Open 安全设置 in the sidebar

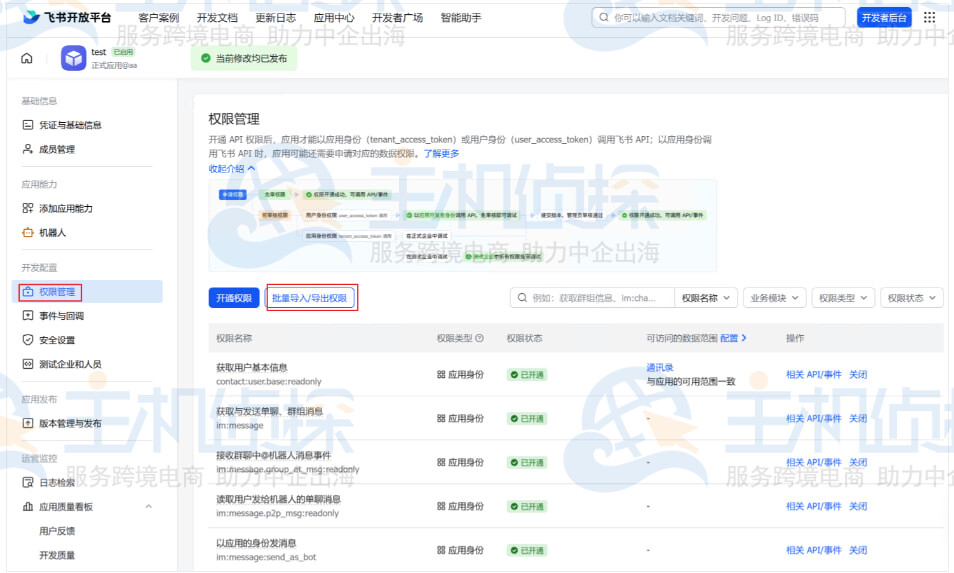[x=56, y=340]
